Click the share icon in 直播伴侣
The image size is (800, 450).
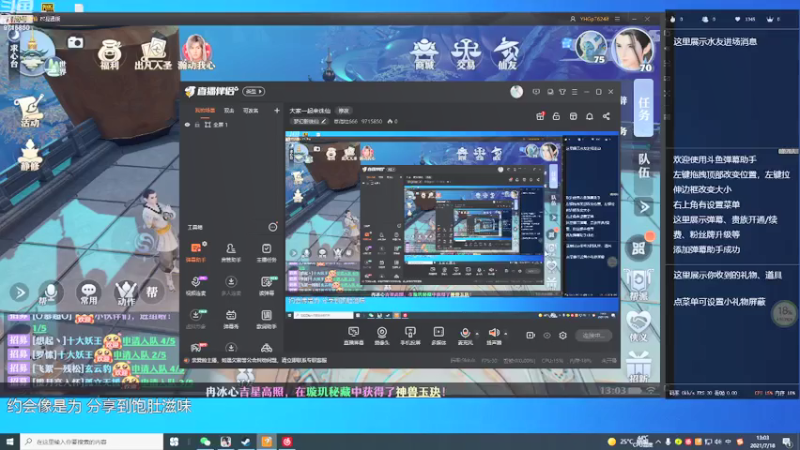pos(606,116)
